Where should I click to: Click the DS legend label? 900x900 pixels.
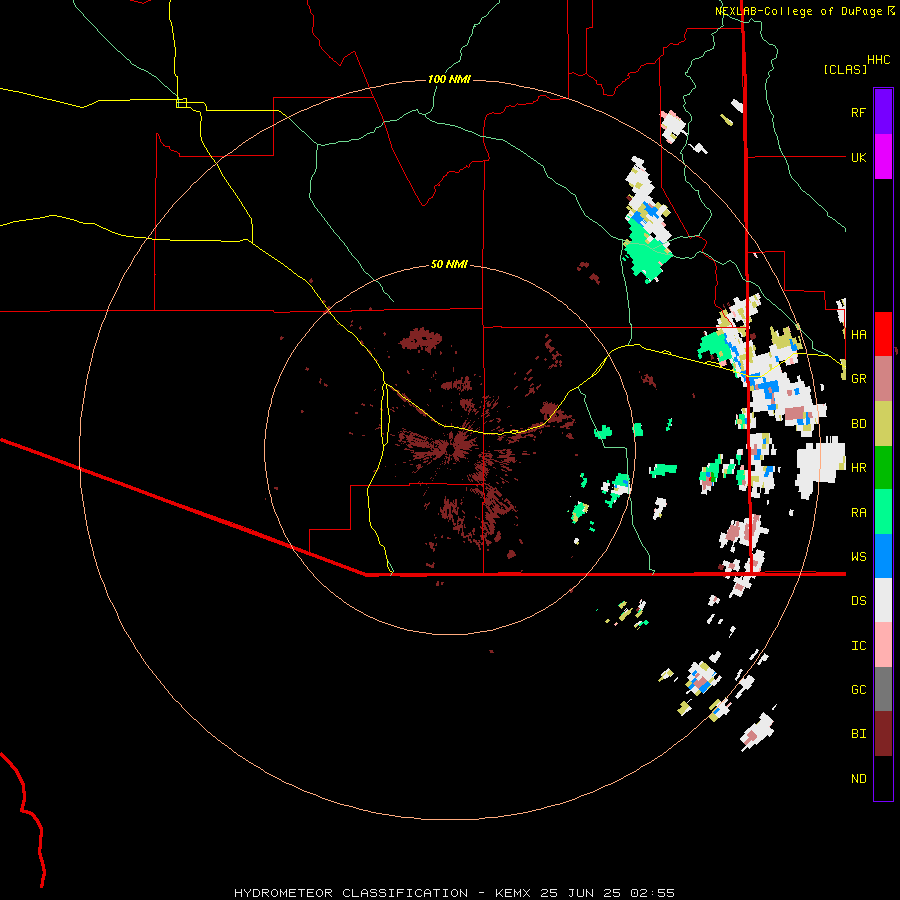click(x=858, y=600)
